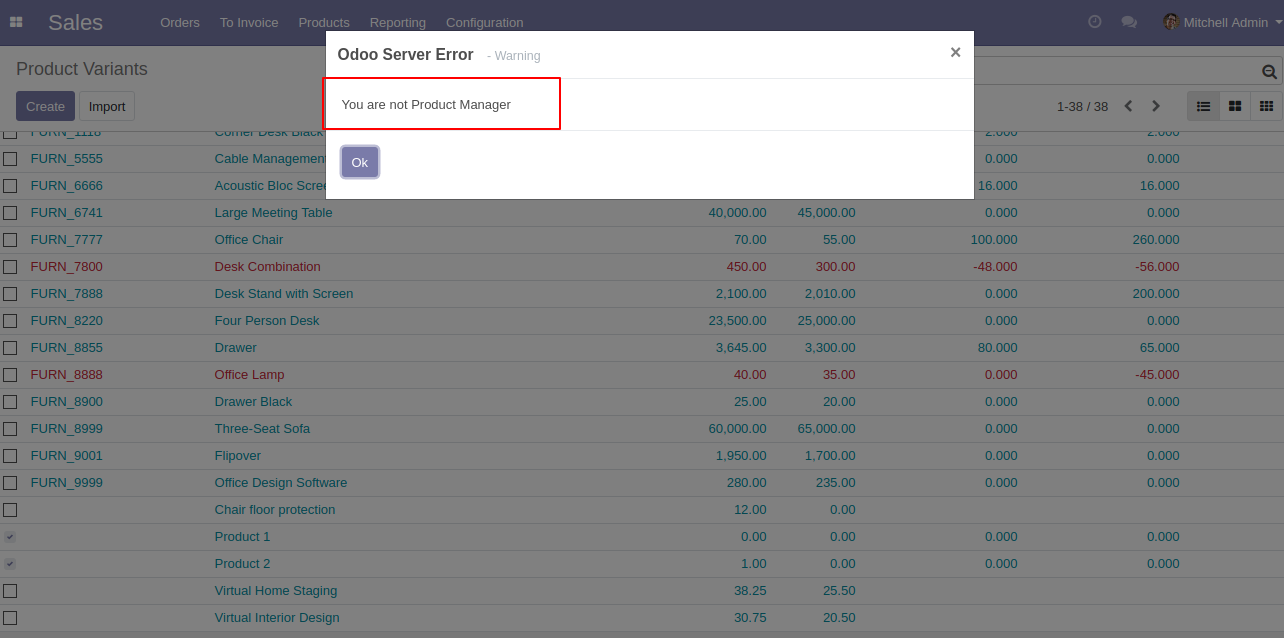The image size is (1284, 638).
Task: Open the Four Person Desk product
Action: (267, 320)
